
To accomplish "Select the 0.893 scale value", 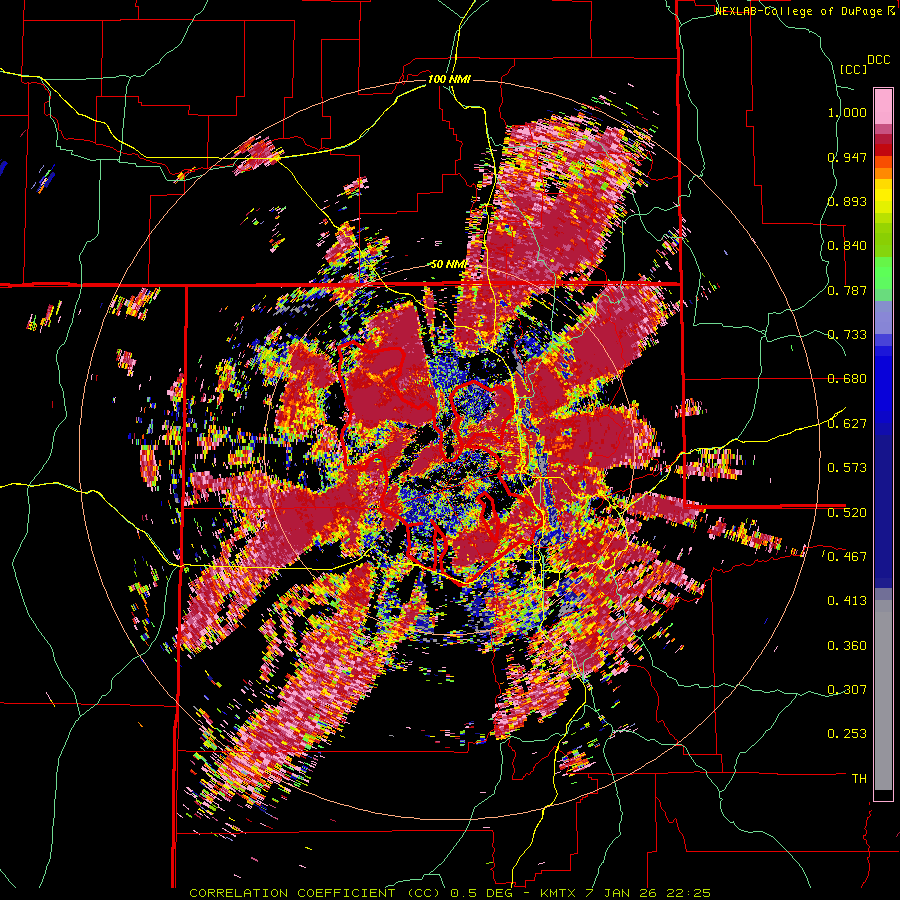I will click(847, 201).
